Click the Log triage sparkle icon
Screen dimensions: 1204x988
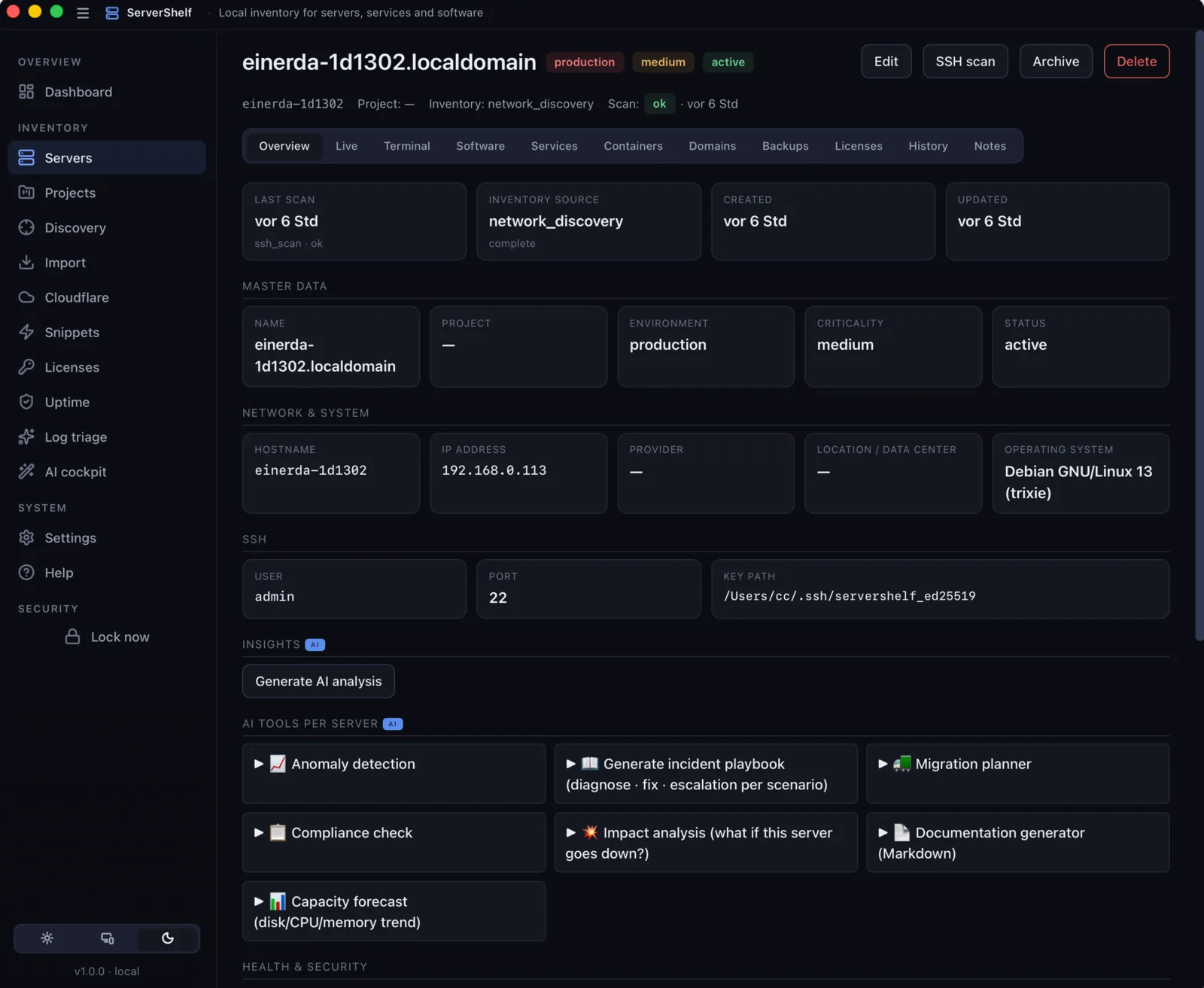click(26, 436)
